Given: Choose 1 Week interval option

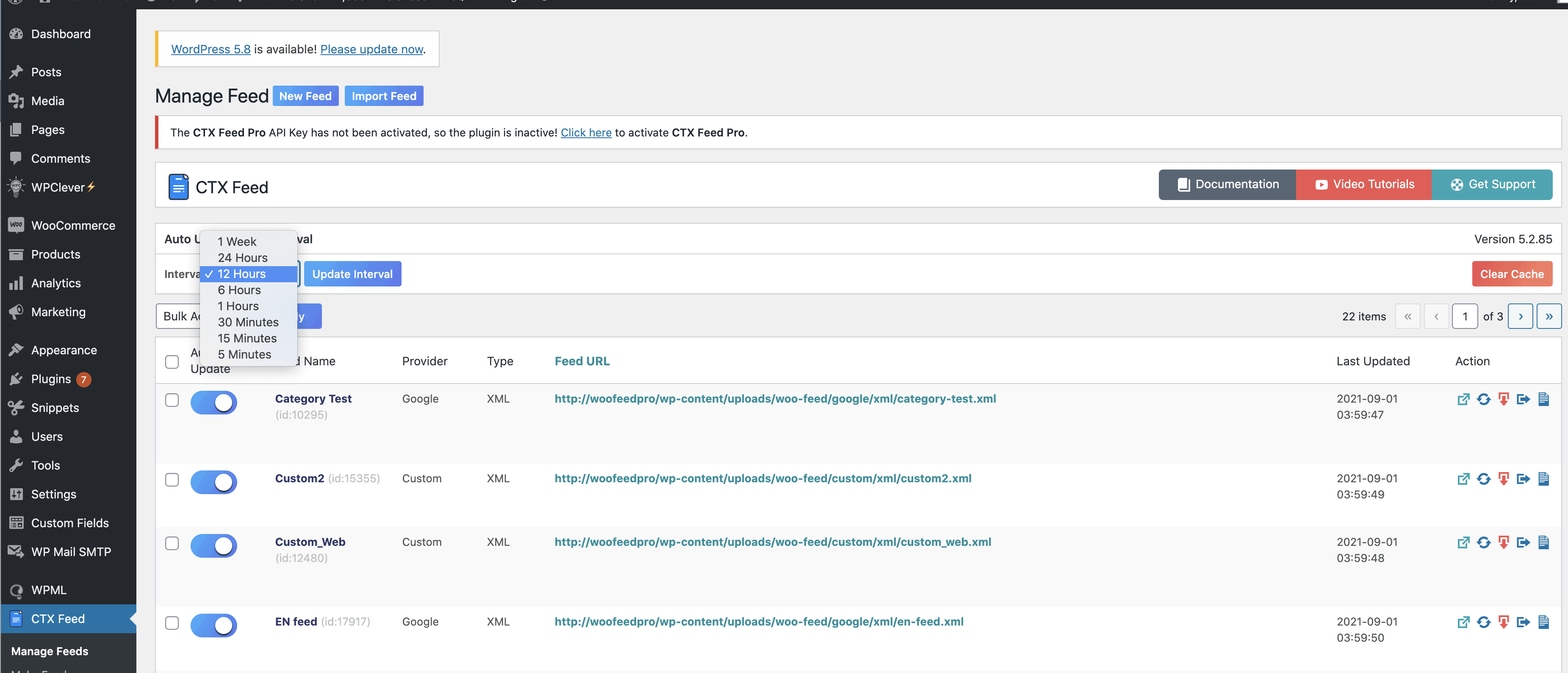Looking at the screenshot, I should (248, 242).
